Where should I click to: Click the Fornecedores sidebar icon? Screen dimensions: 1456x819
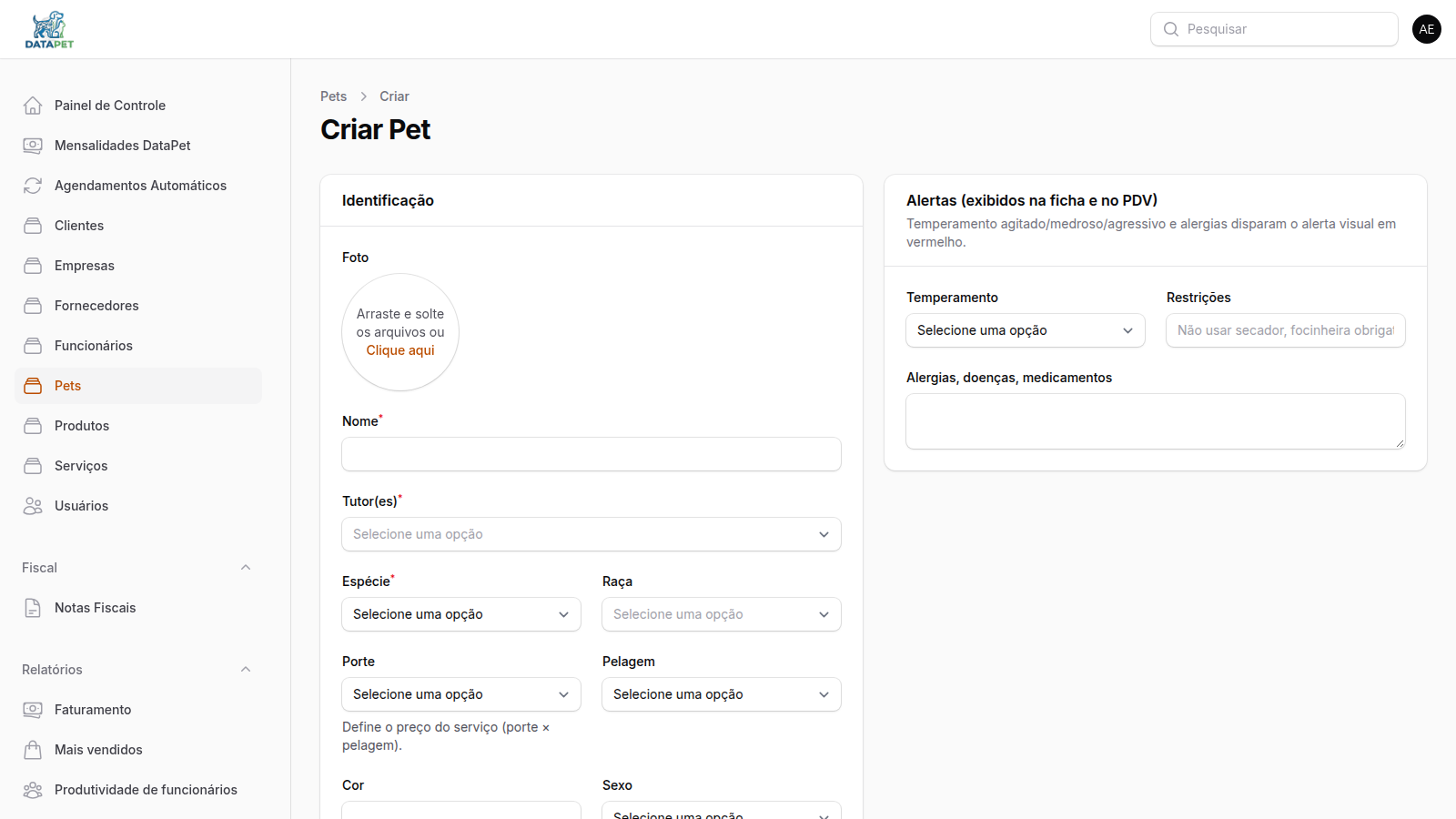click(33, 306)
